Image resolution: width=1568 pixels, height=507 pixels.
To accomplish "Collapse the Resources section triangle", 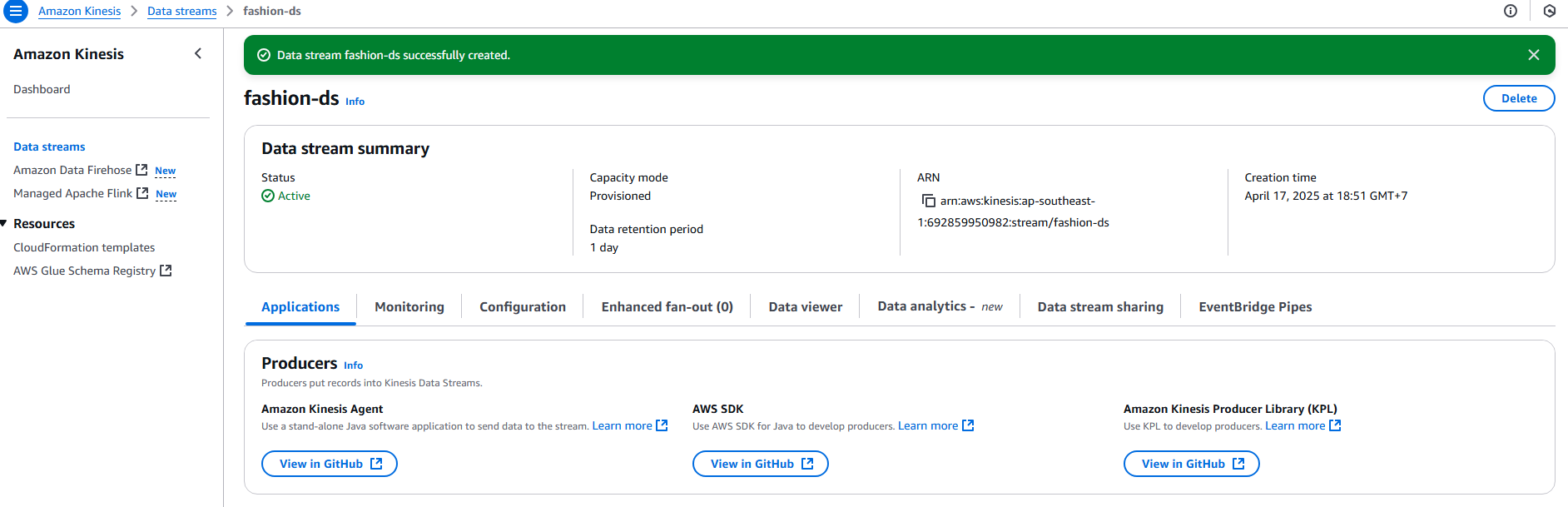I will pos(4,223).
